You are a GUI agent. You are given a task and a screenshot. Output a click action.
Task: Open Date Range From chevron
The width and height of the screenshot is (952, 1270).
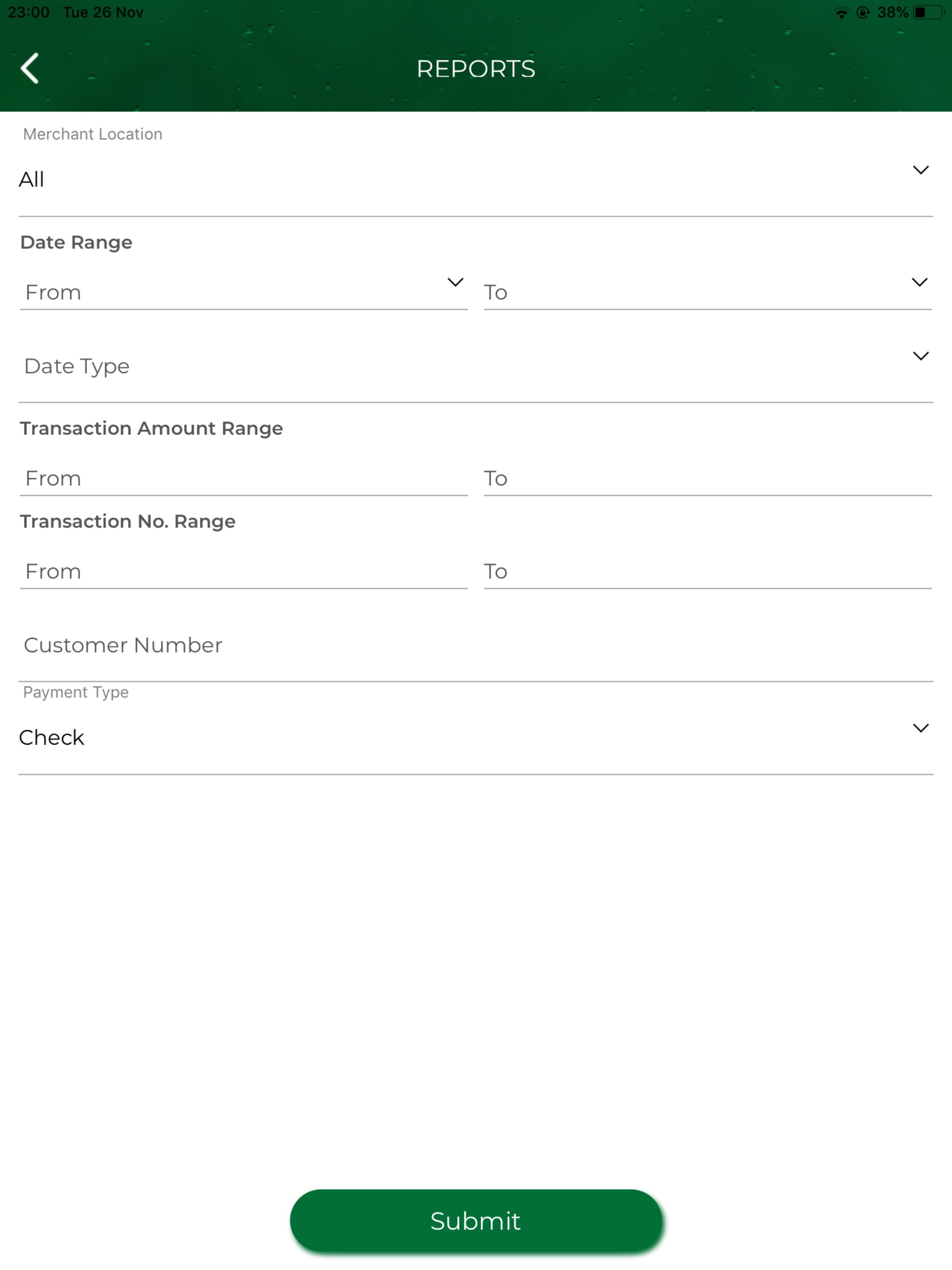point(456,283)
